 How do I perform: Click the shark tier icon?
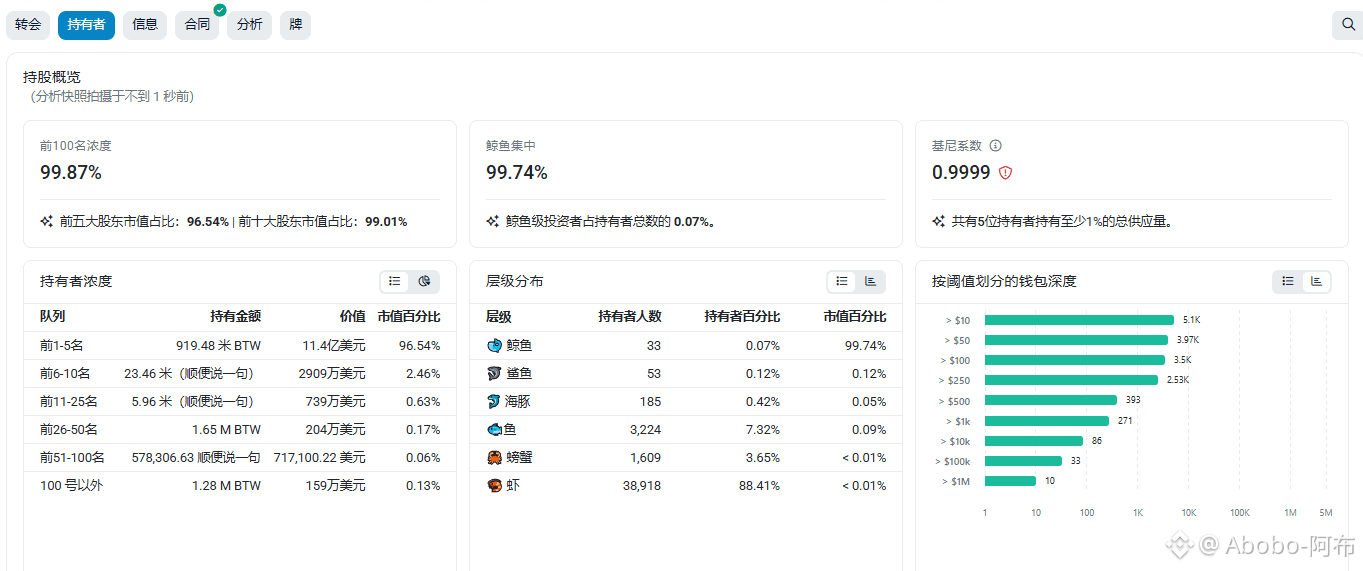point(494,373)
